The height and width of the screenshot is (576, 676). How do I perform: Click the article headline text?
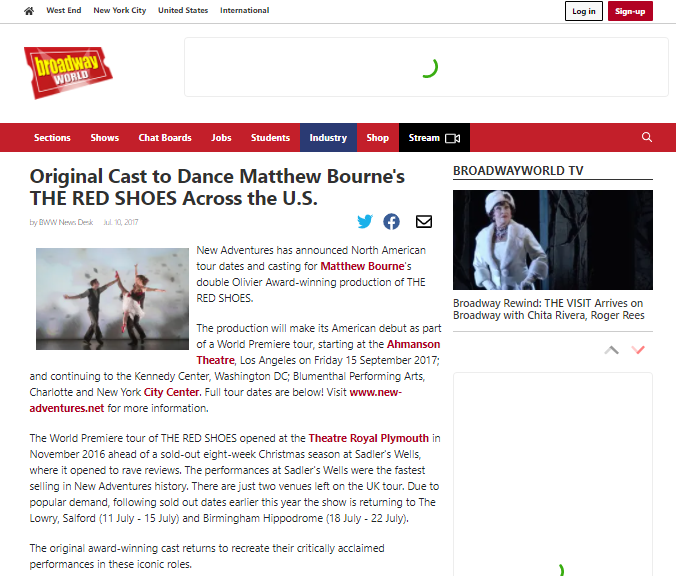tap(217, 187)
